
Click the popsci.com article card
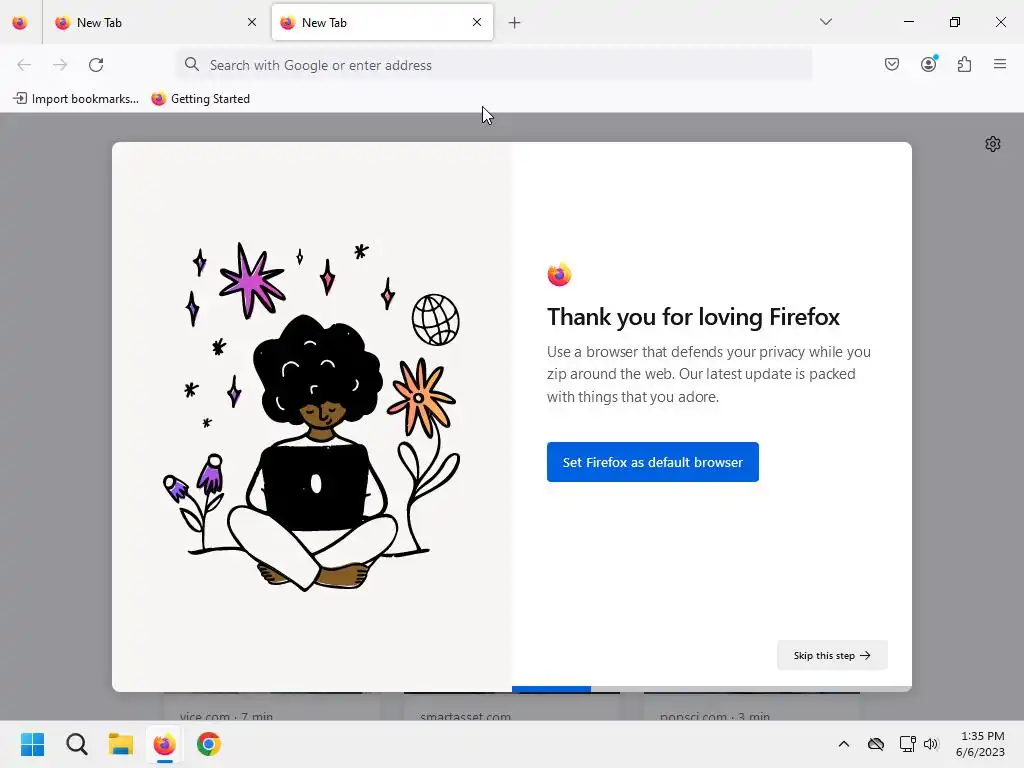pos(752,707)
